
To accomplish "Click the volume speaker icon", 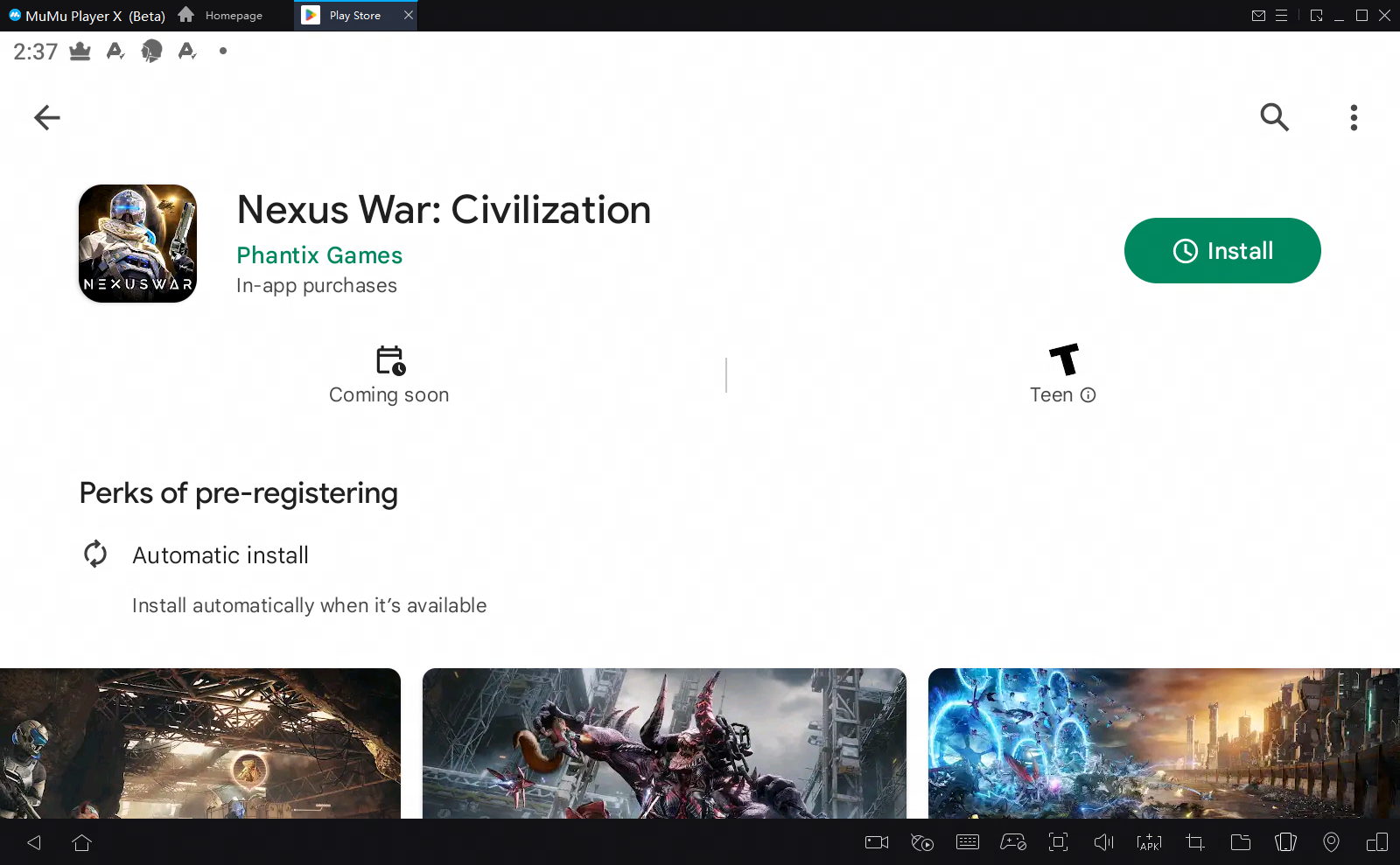I will click(1104, 842).
